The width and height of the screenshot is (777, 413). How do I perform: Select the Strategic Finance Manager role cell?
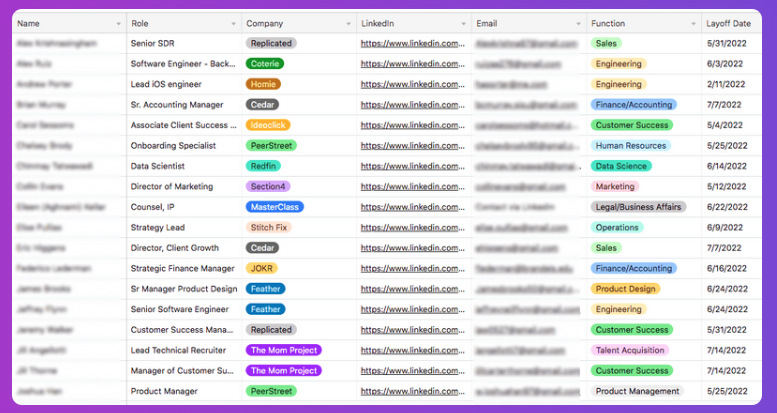(184, 268)
